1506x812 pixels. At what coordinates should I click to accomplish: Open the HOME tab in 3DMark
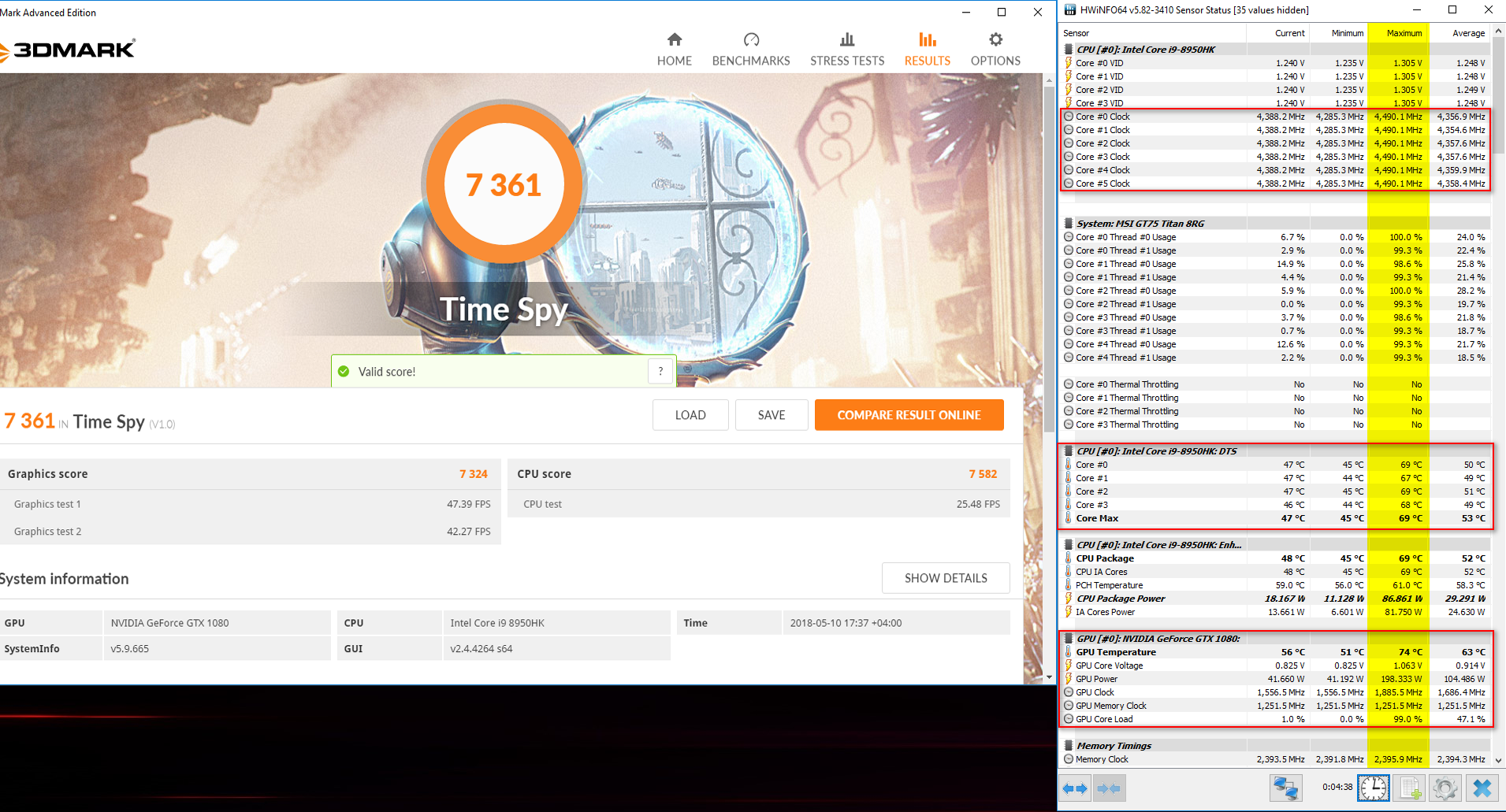675,50
